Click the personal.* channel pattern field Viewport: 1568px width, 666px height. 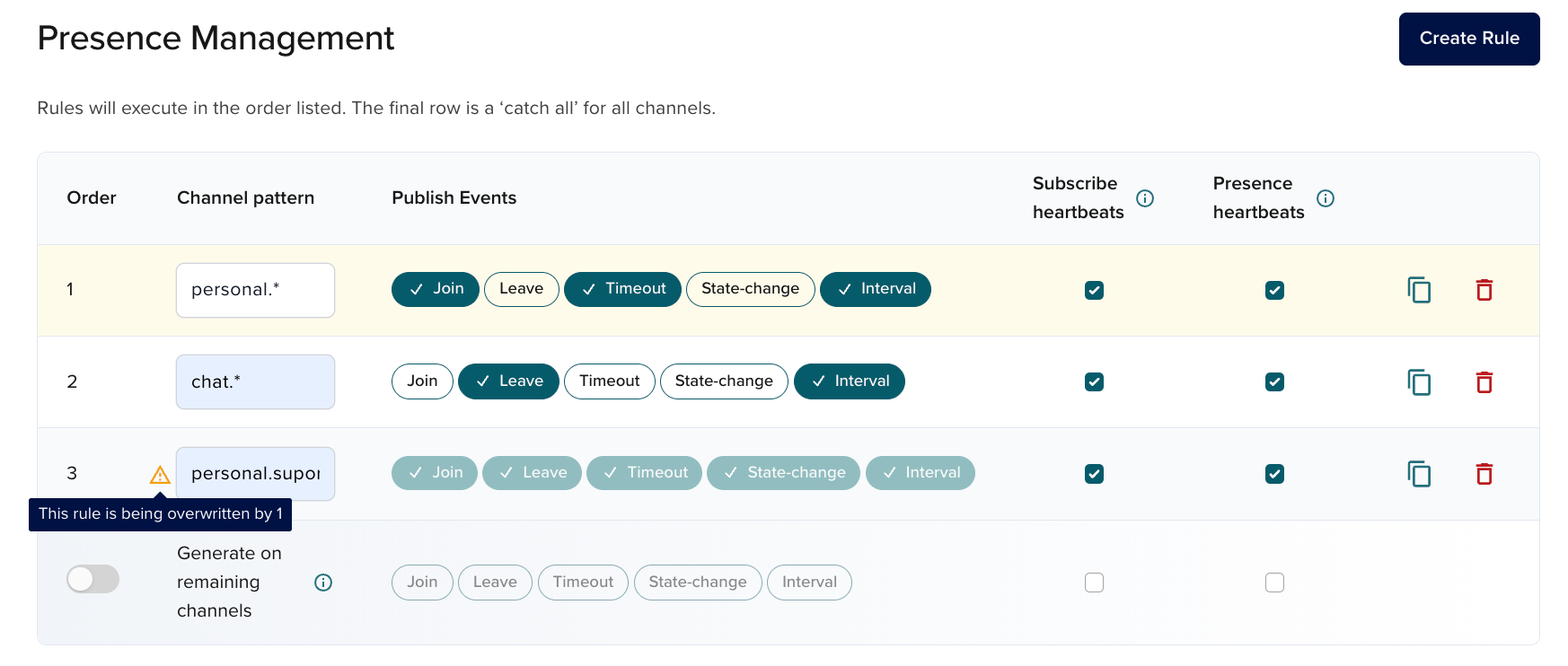[255, 290]
